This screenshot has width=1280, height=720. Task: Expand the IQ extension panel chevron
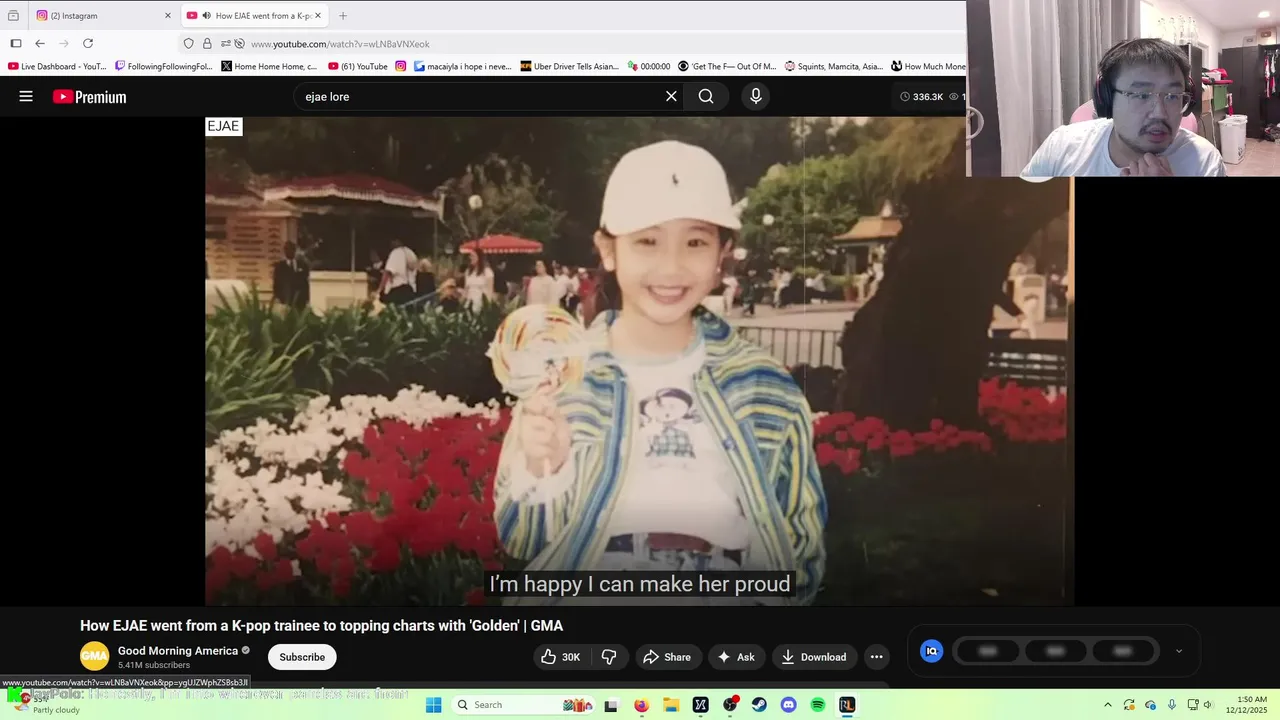1178,651
